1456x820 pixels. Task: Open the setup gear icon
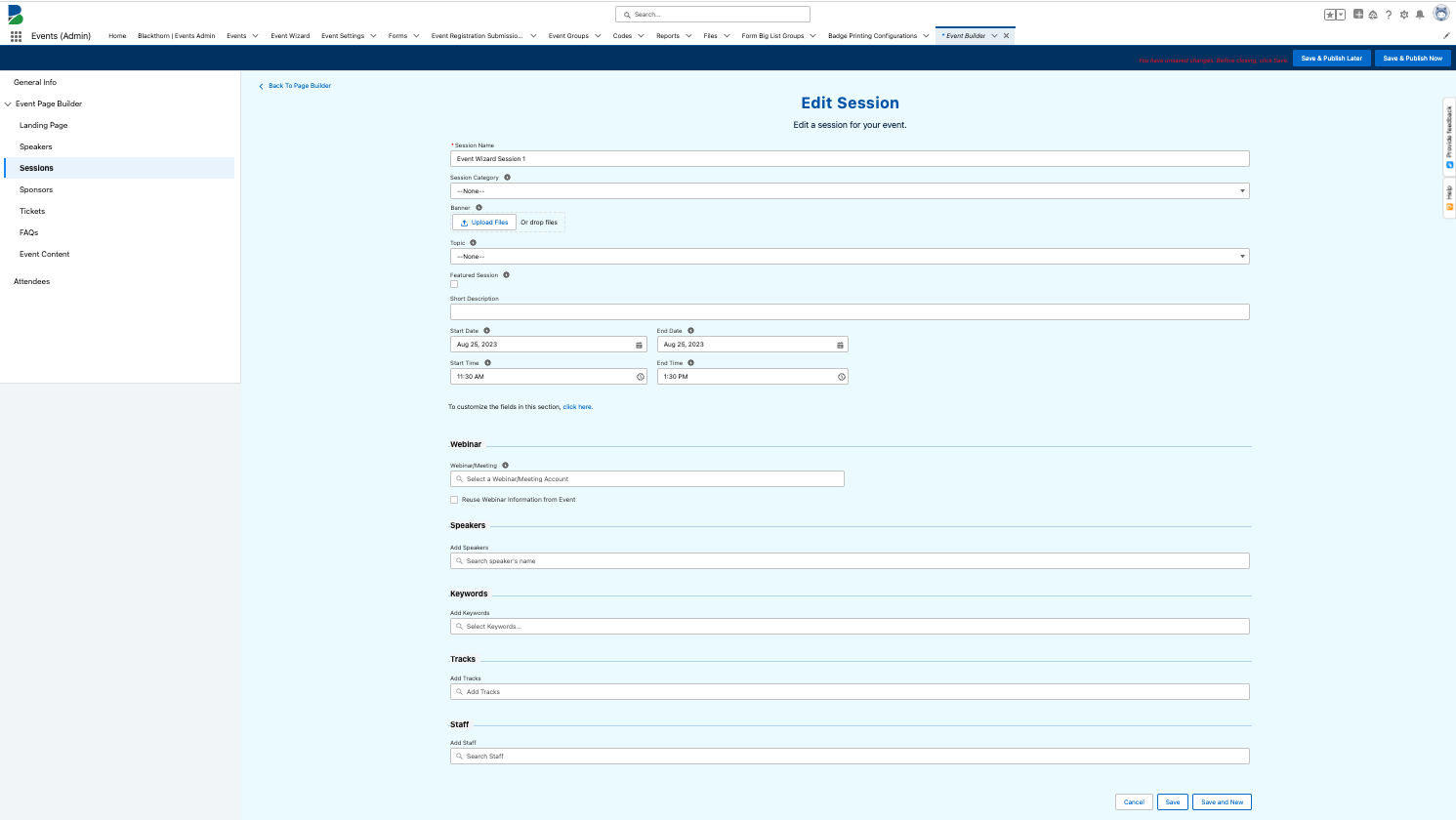tap(1404, 15)
